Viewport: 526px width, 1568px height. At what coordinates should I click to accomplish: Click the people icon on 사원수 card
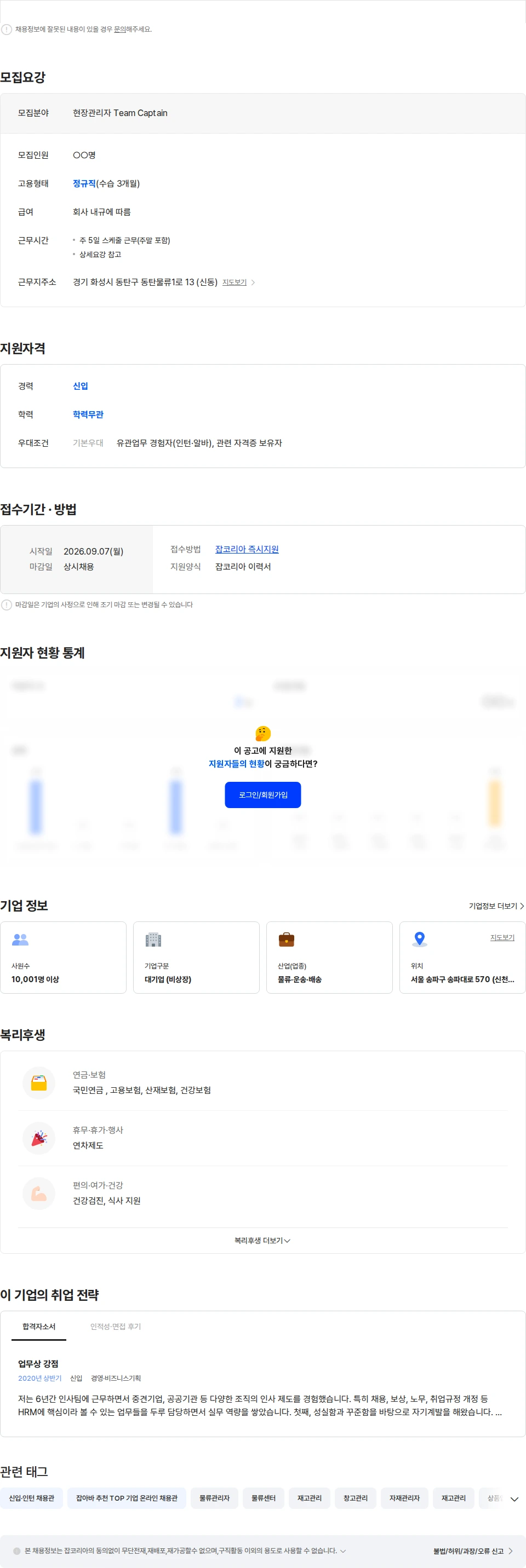coord(20,939)
